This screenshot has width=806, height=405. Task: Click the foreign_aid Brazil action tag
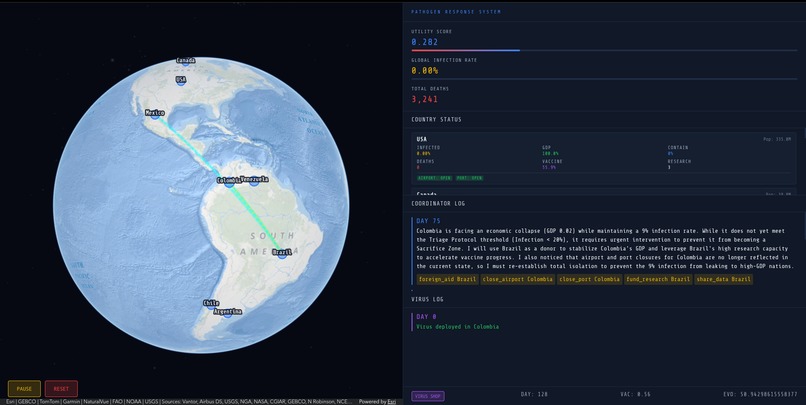pos(447,279)
